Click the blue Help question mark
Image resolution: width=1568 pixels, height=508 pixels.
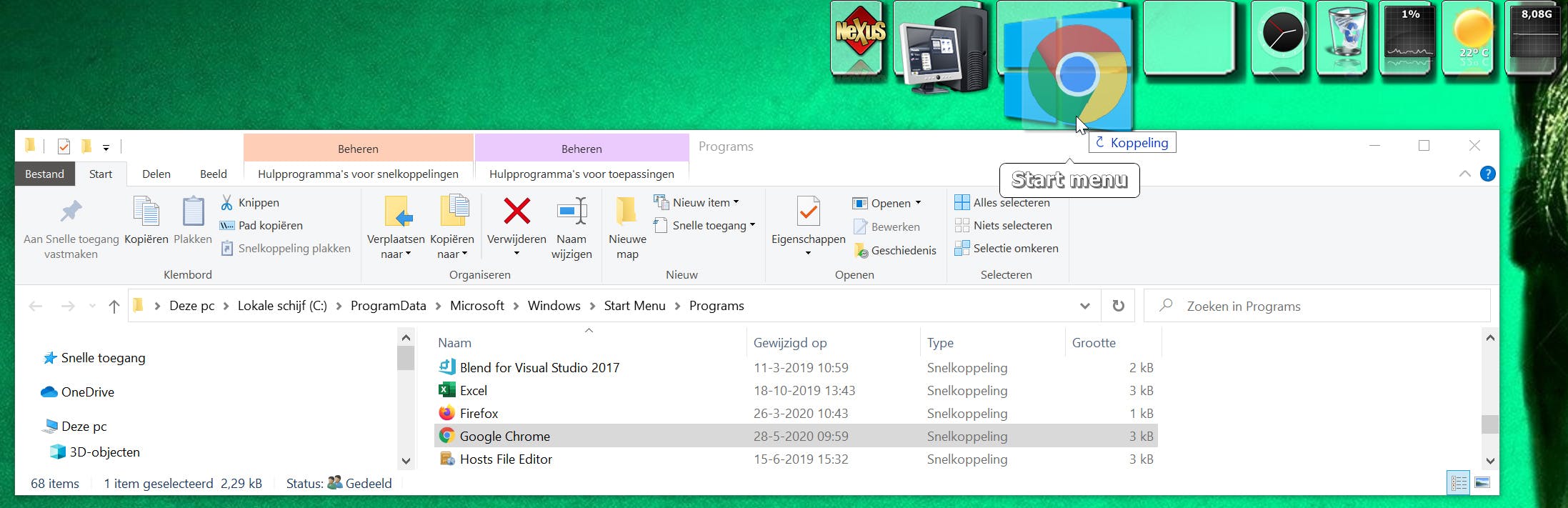coord(1487,174)
